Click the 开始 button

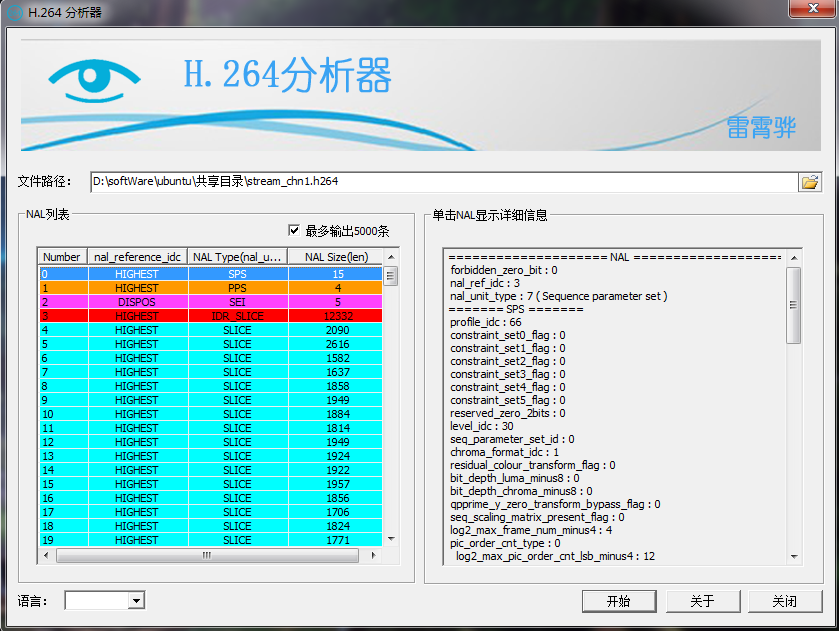click(618, 600)
